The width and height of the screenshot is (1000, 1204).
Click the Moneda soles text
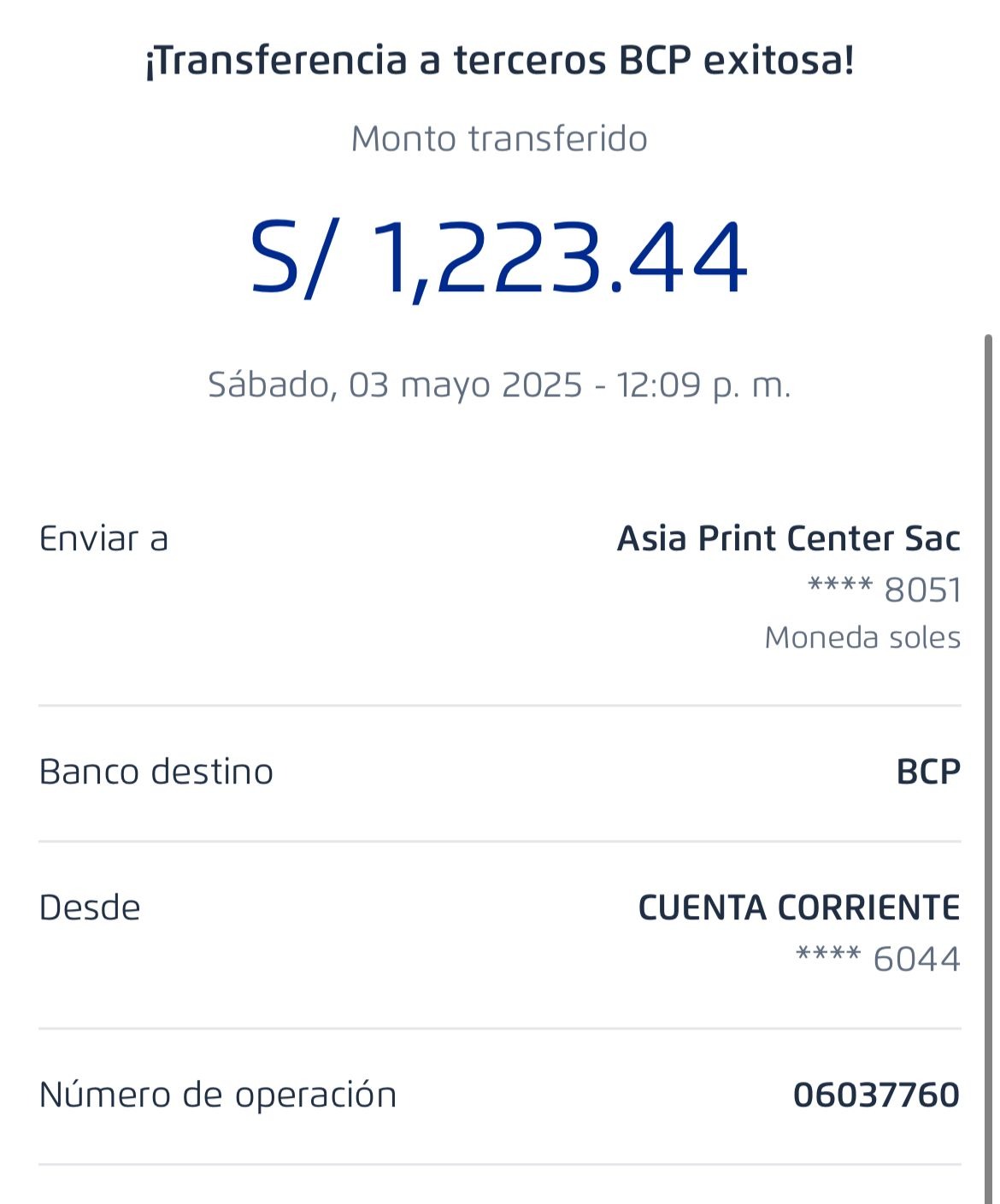(x=862, y=637)
